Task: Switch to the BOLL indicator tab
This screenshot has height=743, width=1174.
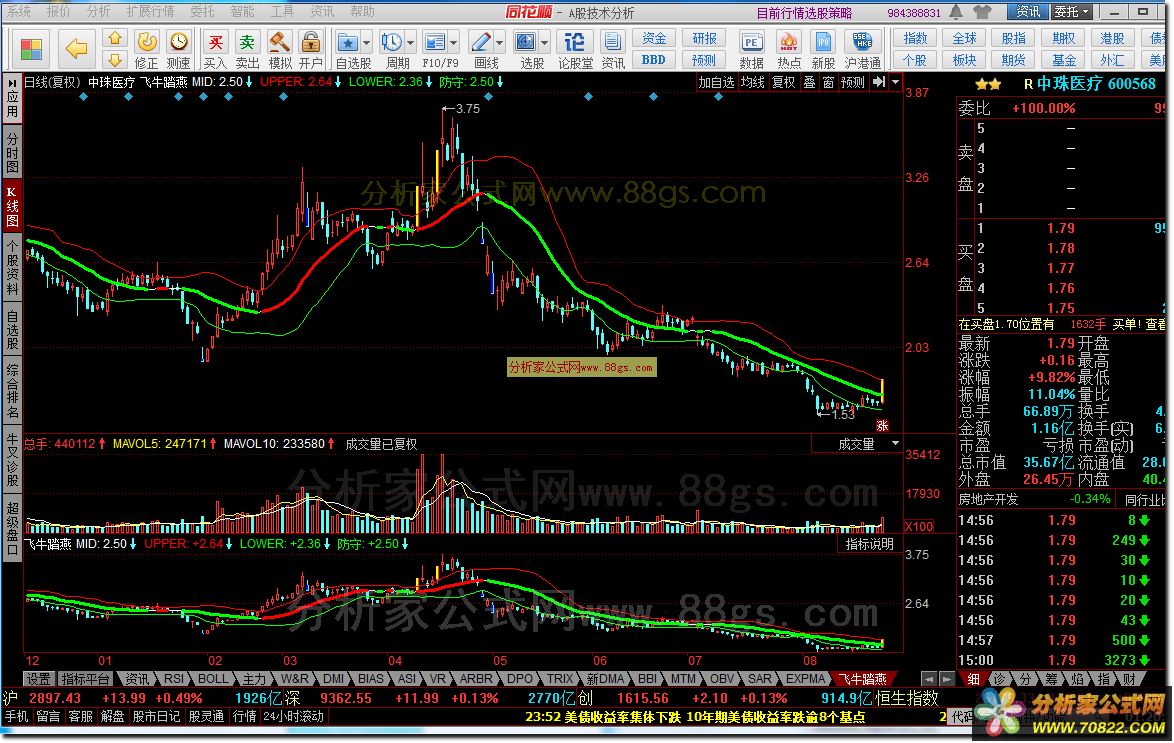Action: point(213,679)
